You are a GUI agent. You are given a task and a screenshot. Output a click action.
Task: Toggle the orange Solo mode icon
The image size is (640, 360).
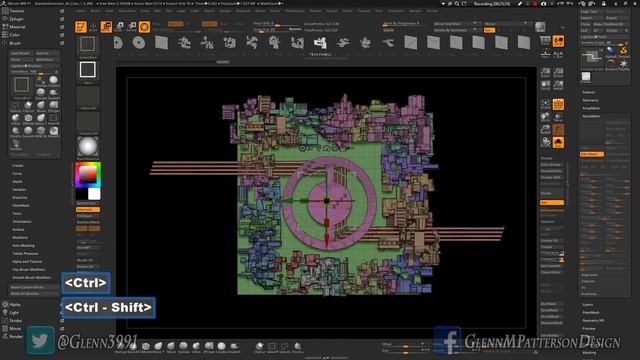558,142
